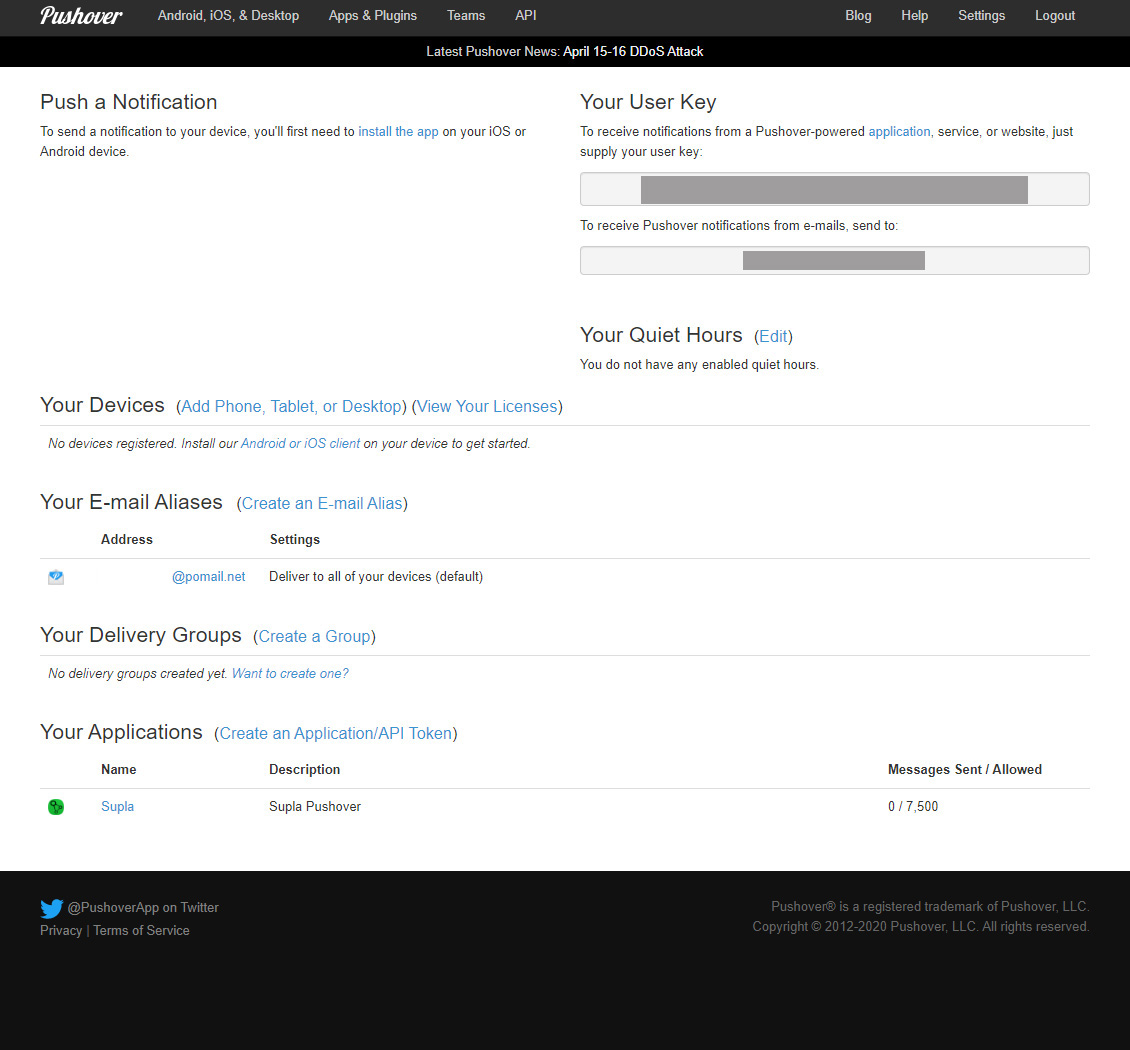Image resolution: width=1130 pixels, height=1050 pixels.
Task: Select the Pushover e-mail address field
Action: (835, 260)
